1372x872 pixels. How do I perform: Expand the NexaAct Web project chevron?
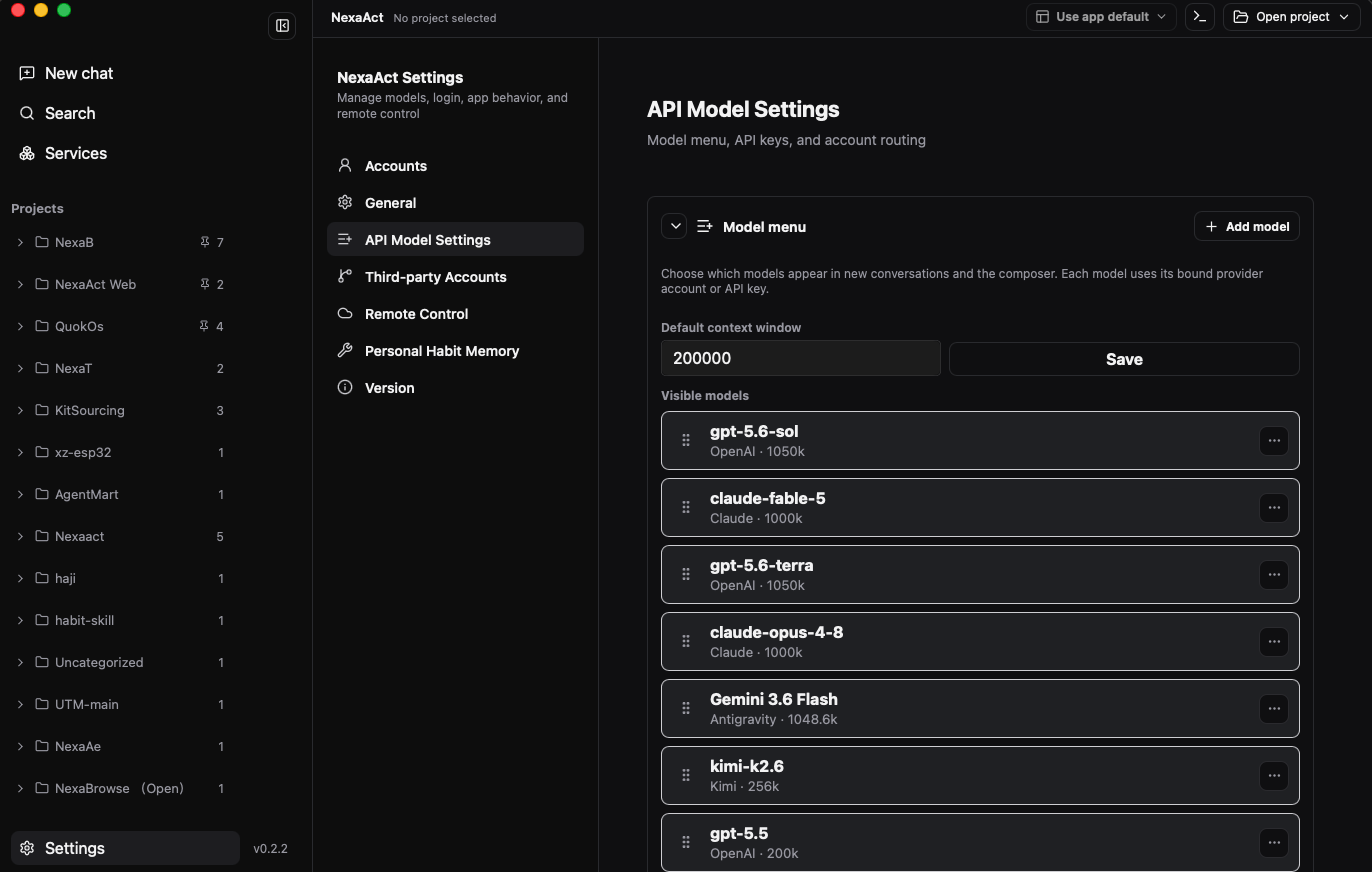coord(20,284)
